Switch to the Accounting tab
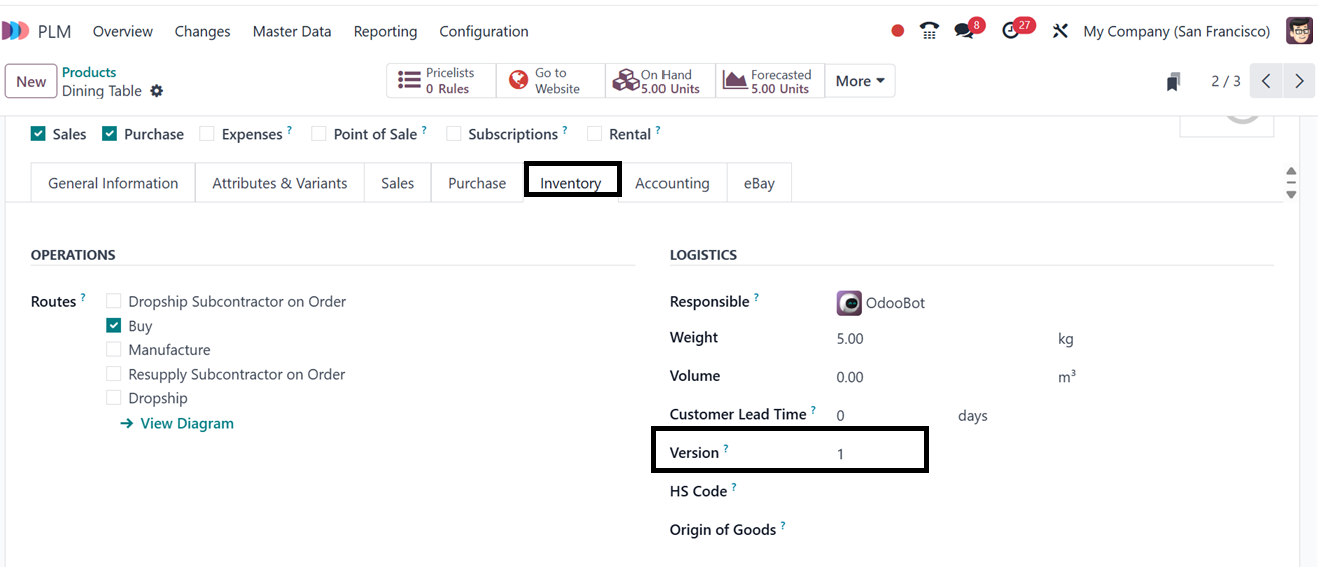This screenshot has width=1318, height=567. coord(672,183)
